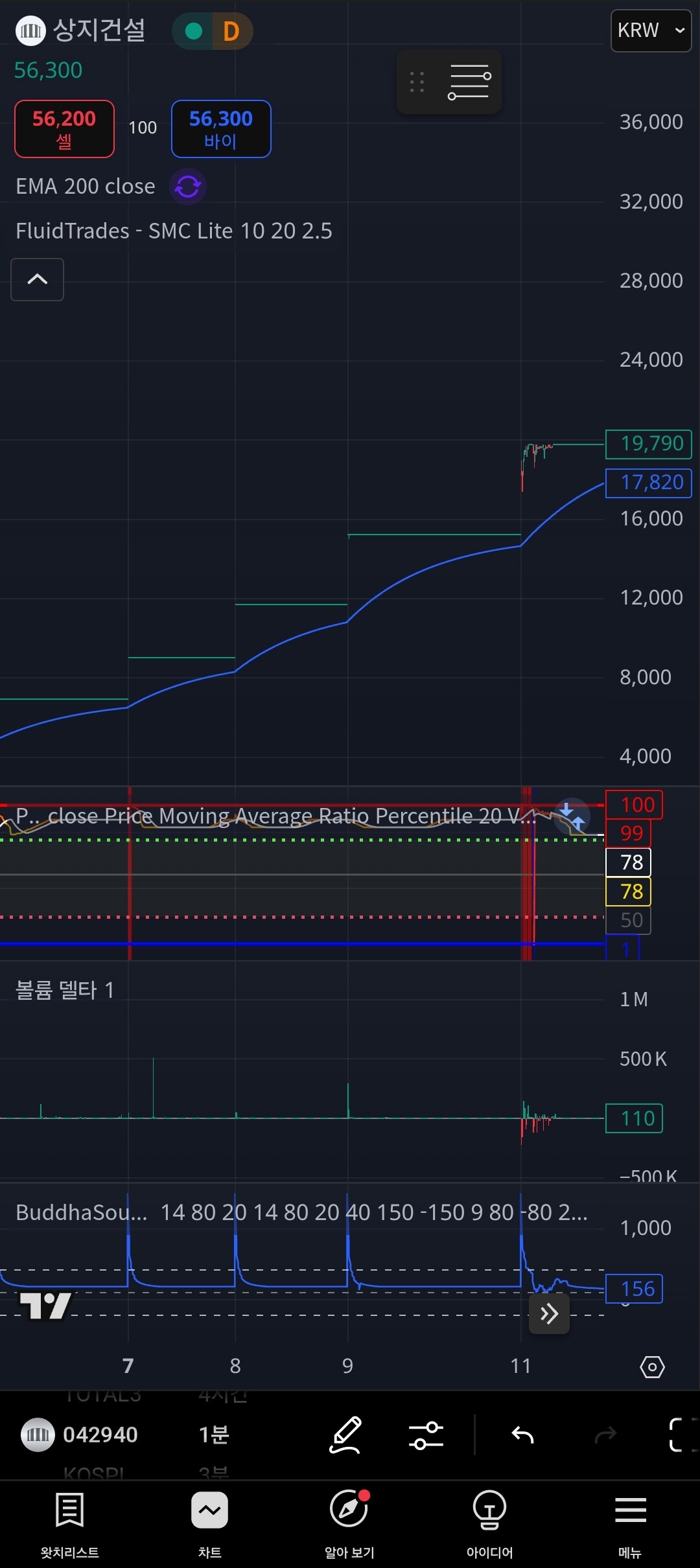Viewport: 700px width, 1568px height.
Task: Go to the 왓치리스트 tab
Action: (70, 1524)
